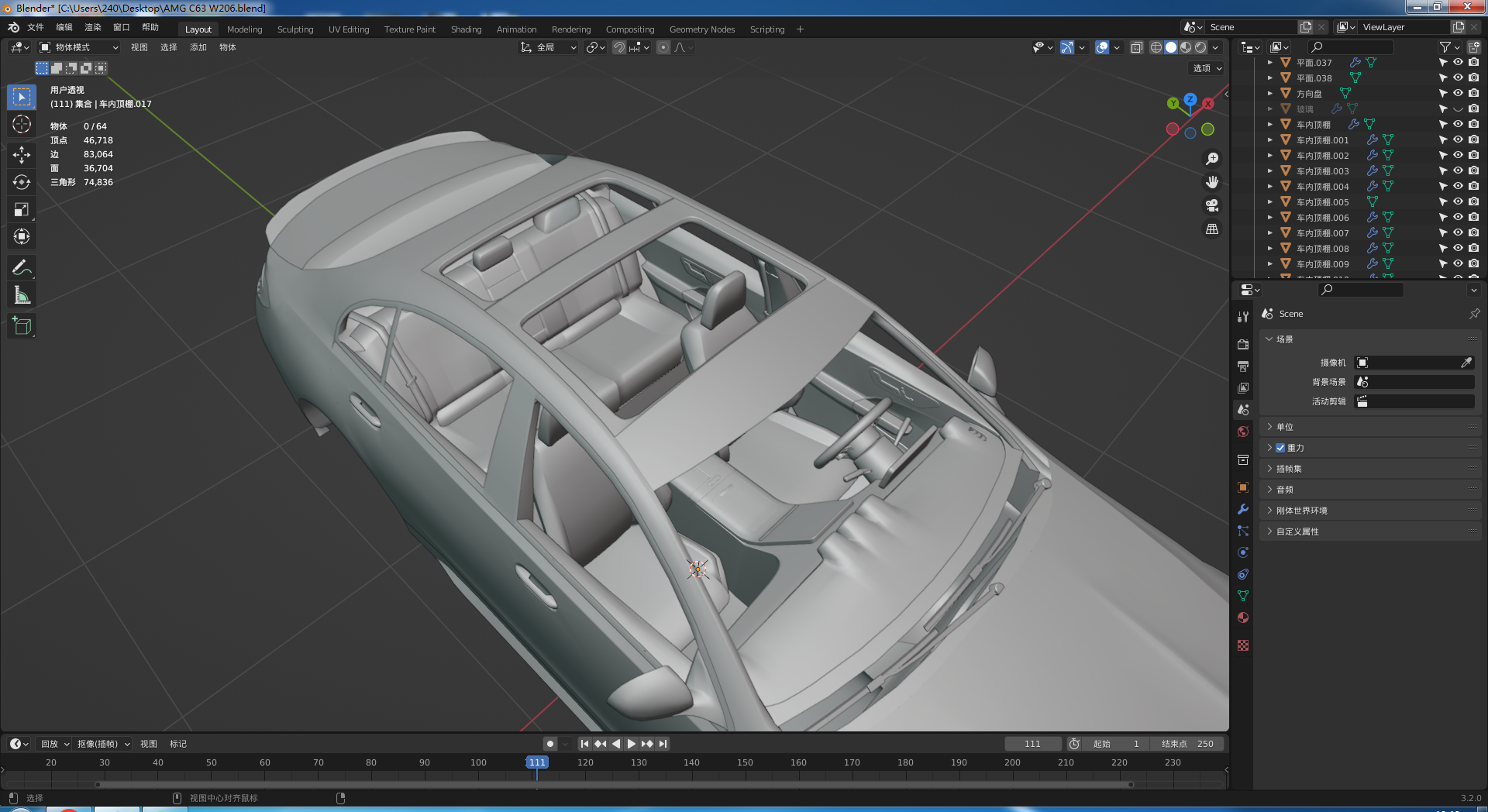
Task: Show the hidden 玻璃 object in the viewport
Action: [x=1458, y=109]
